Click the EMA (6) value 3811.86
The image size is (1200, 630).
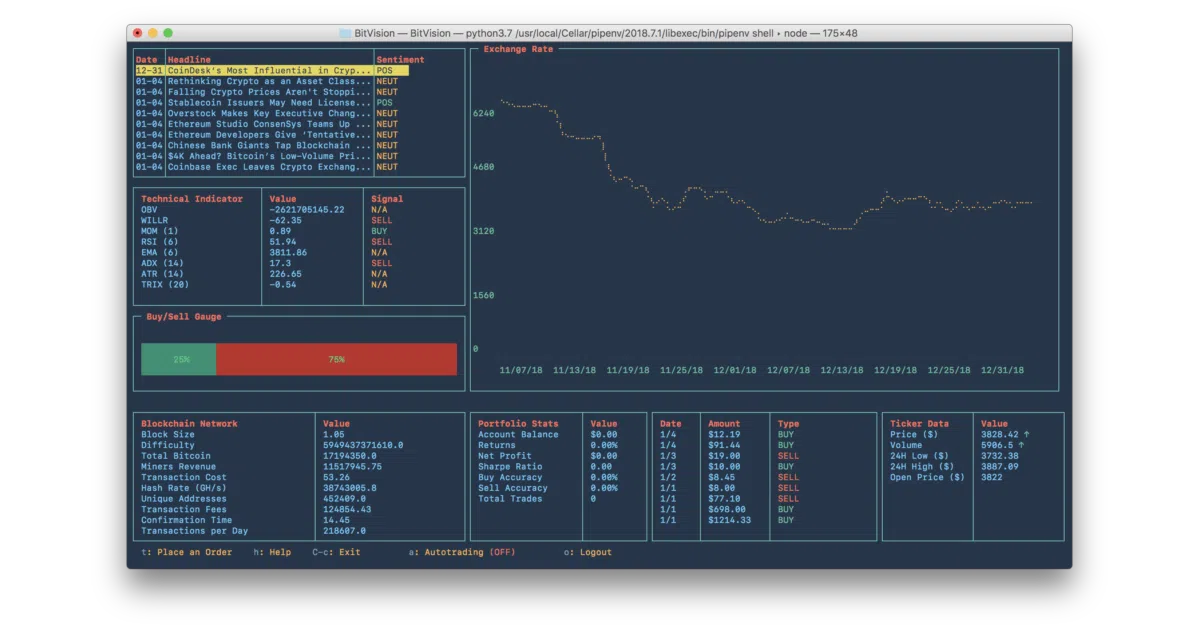pos(288,253)
